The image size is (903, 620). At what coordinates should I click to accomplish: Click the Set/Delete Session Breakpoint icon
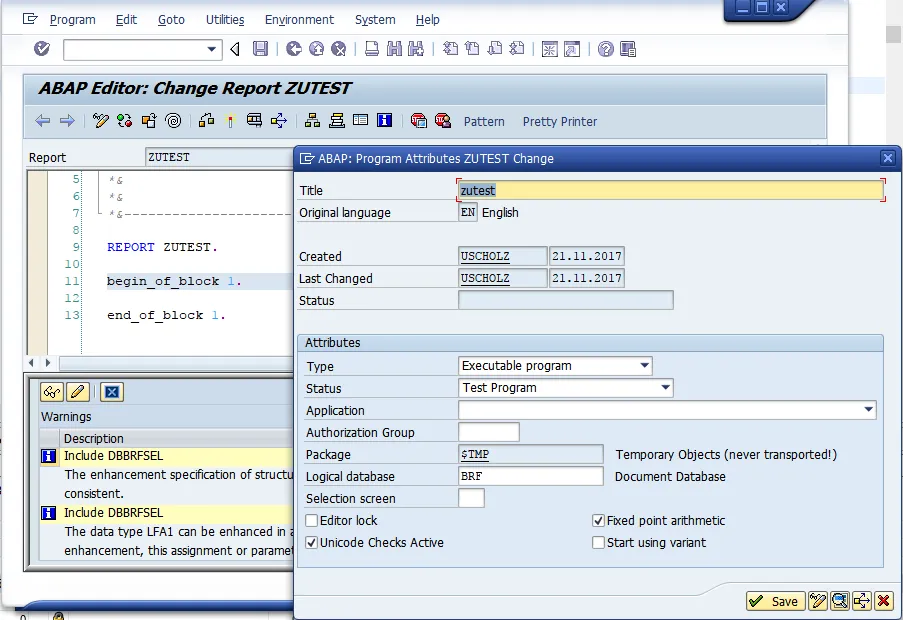click(x=419, y=120)
